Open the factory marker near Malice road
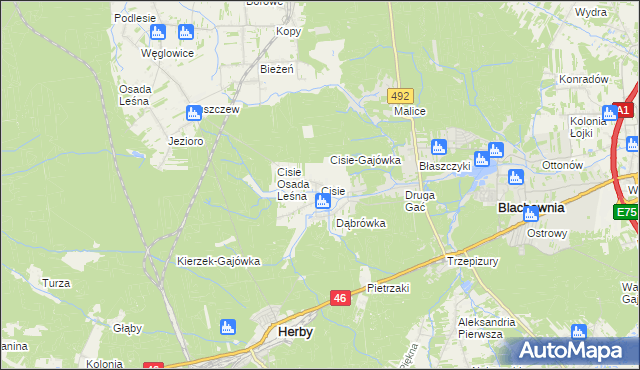The height and width of the screenshot is (370, 640). 439,147
